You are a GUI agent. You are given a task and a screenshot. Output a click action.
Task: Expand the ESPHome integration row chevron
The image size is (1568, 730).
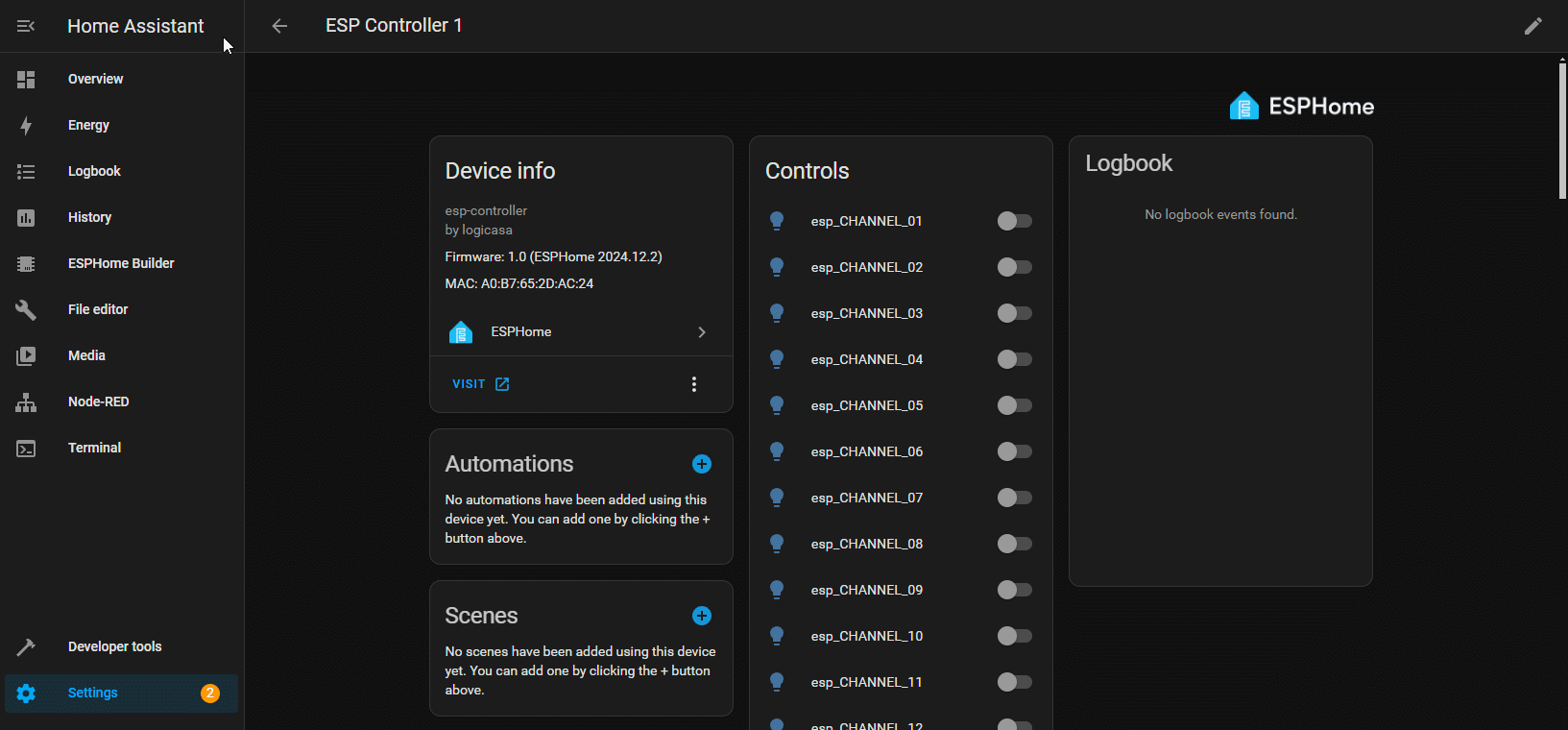click(702, 332)
